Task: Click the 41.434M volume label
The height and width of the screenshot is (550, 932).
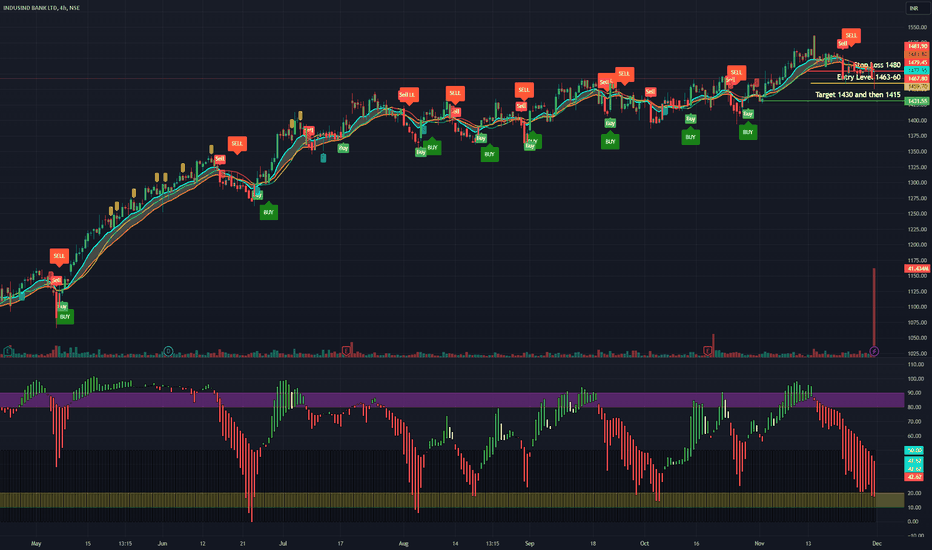Action: point(916,269)
